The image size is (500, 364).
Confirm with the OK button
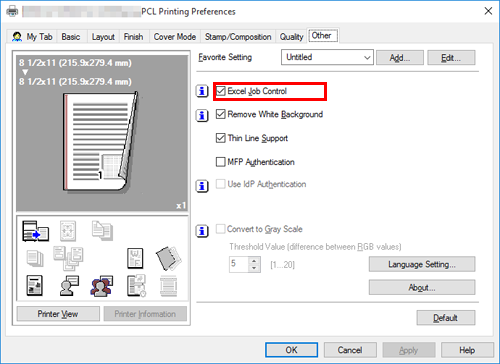point(292,350)
